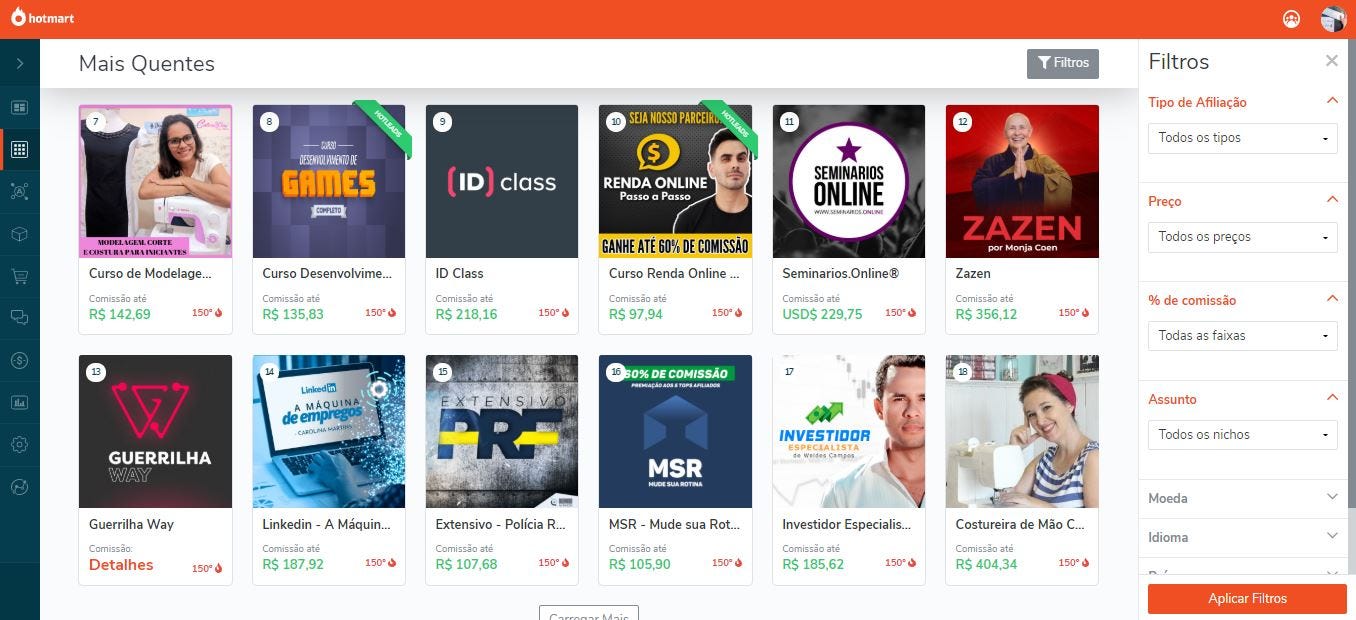Close the Filtros side panel
1356x620 pixels.
coord(1331,61)
